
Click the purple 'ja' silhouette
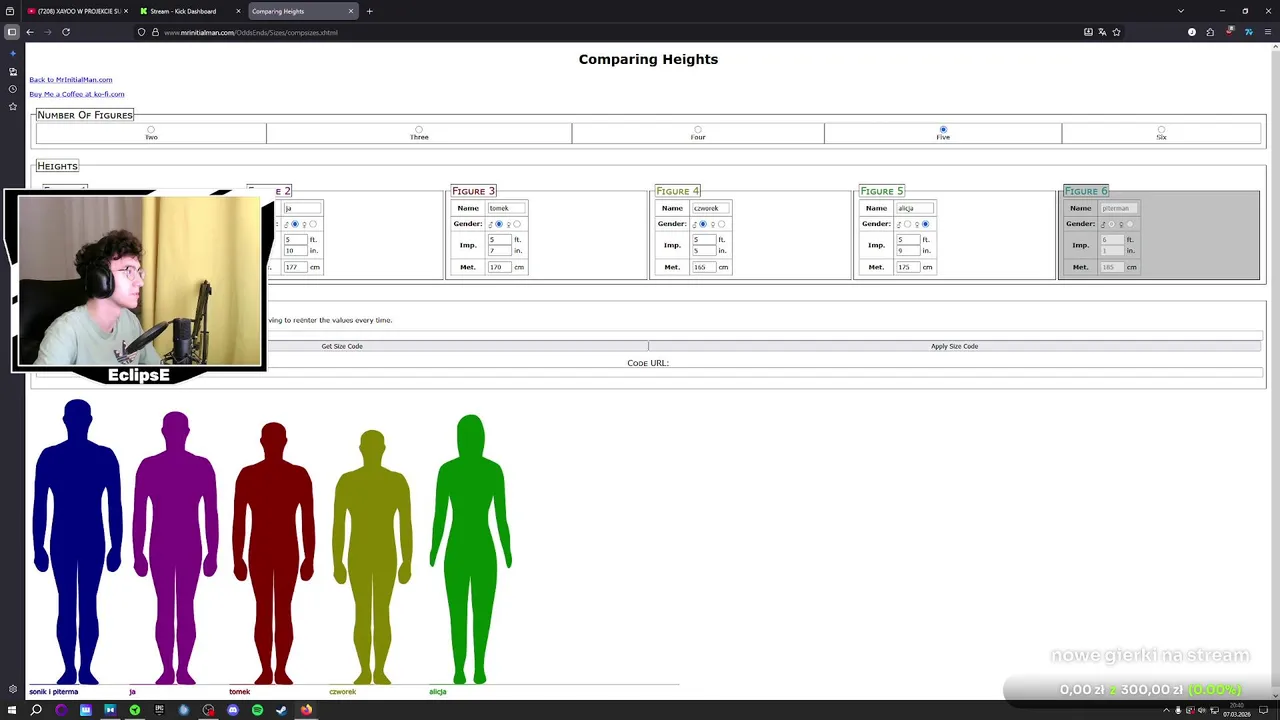point(175,547)
